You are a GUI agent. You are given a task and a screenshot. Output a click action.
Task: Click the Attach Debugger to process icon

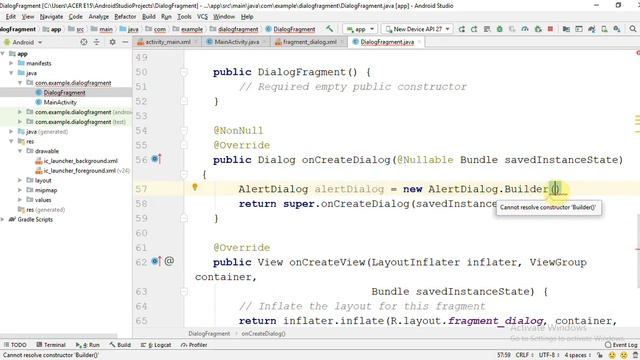click(x=538, y=29)
